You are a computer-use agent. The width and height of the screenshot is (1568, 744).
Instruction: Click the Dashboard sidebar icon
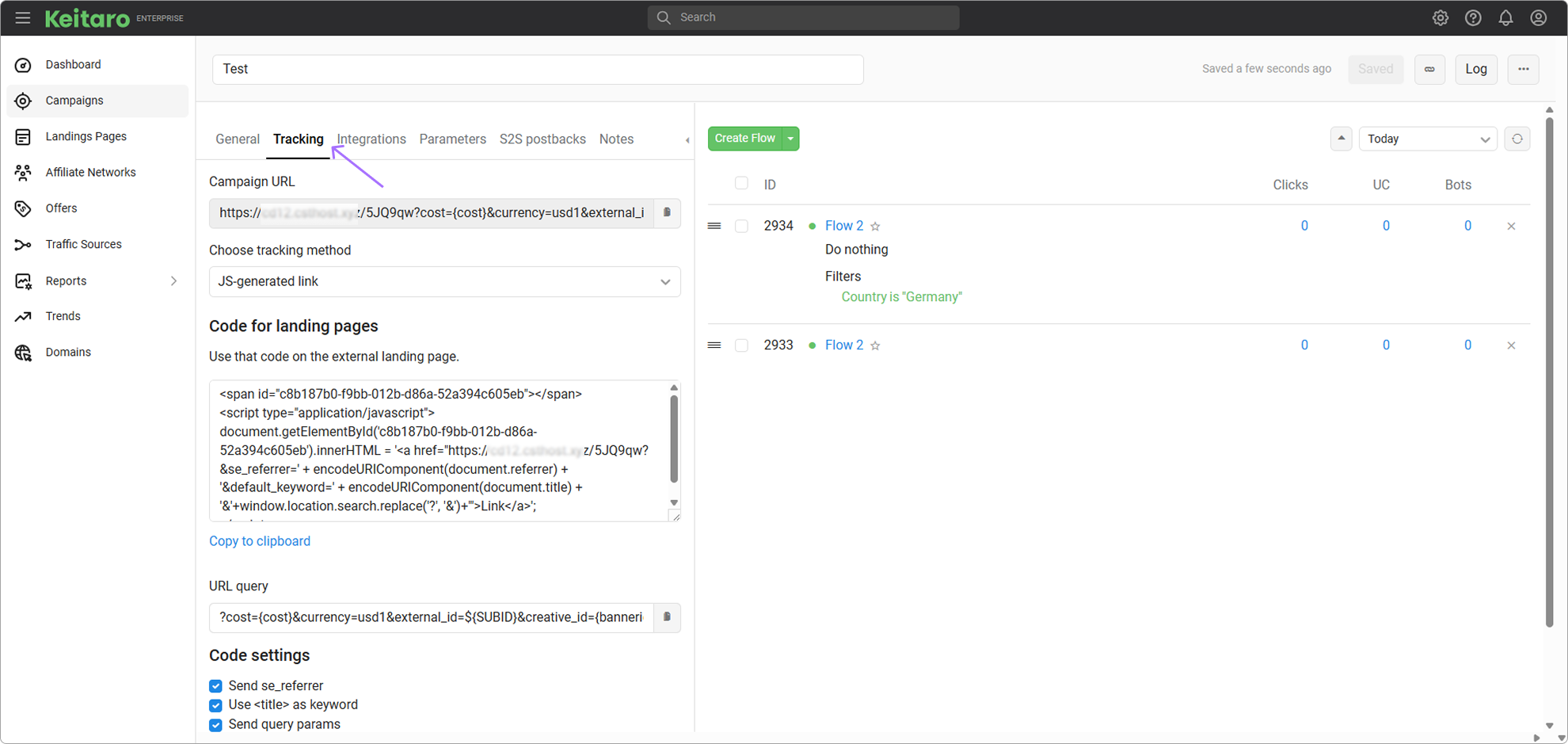click(x=23, y=65)
